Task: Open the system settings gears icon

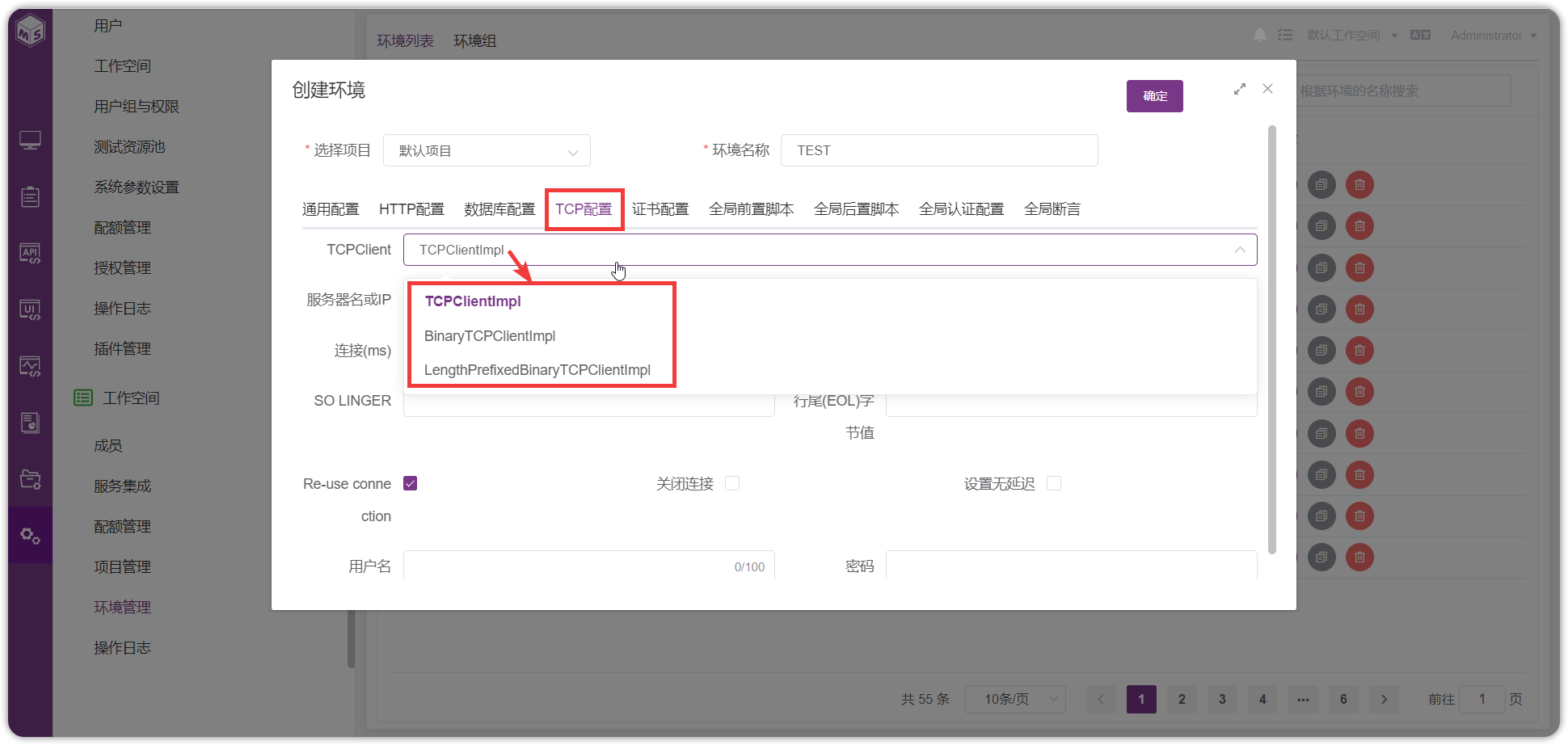Action: point(30,535)
